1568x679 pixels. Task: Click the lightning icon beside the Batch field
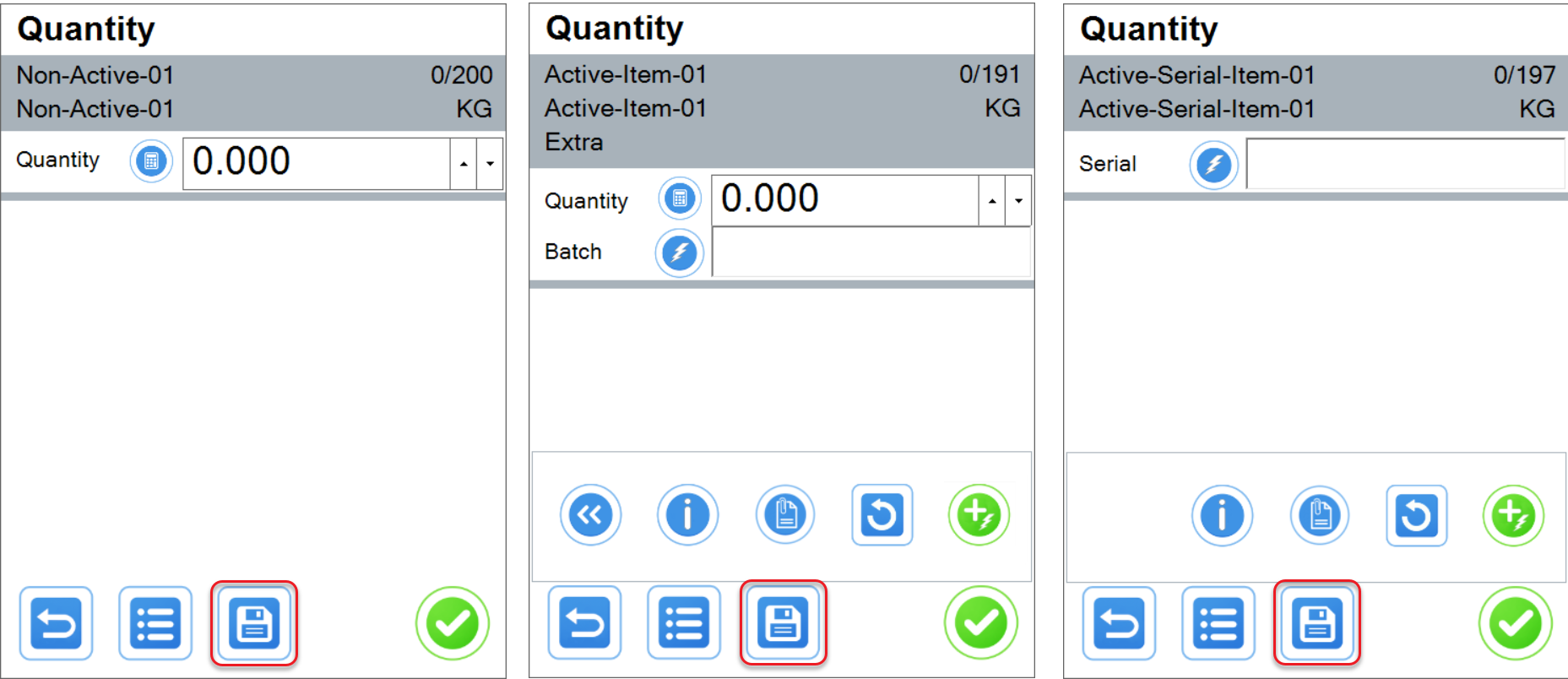point(679,253)
